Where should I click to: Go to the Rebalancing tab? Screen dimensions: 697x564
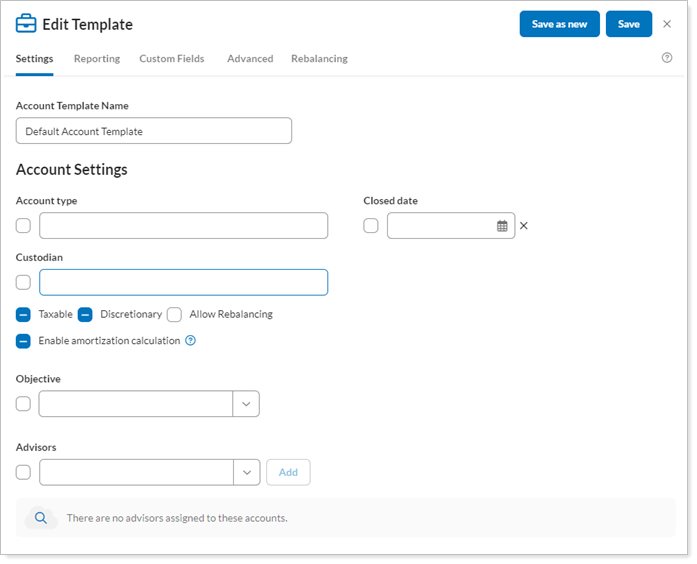(319, 59)
